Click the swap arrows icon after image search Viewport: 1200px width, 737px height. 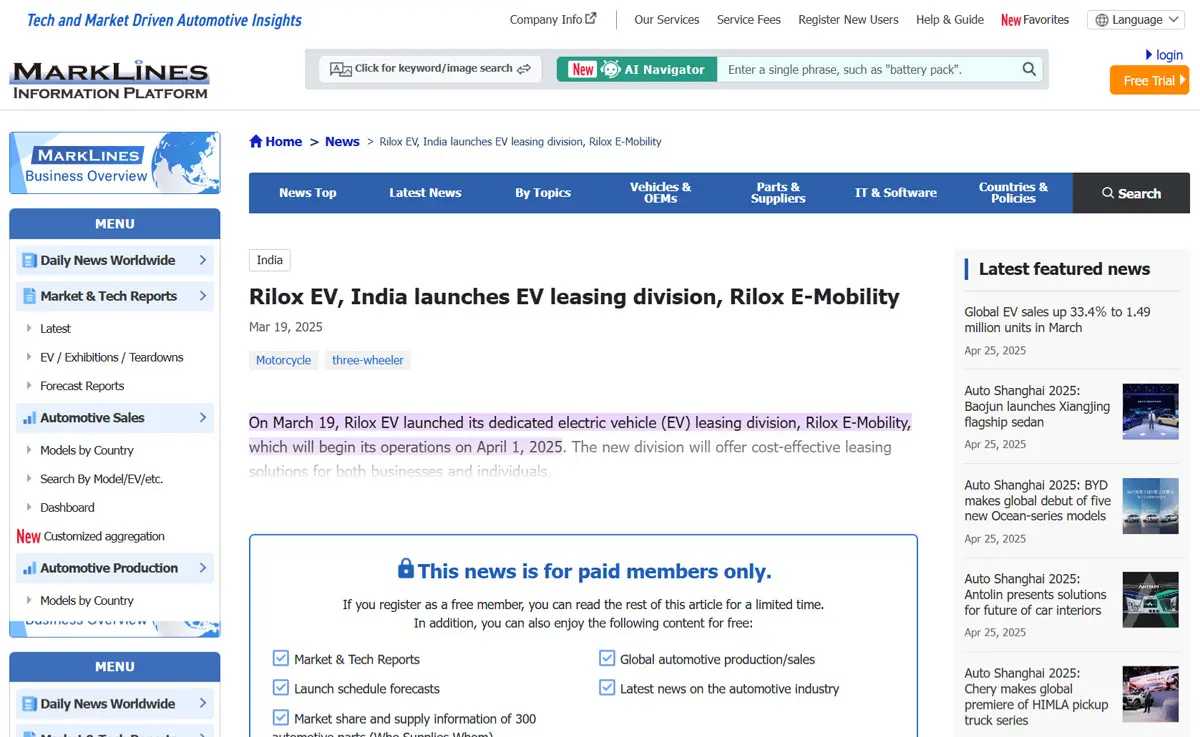pyautogui.click(x=523, y=68)
